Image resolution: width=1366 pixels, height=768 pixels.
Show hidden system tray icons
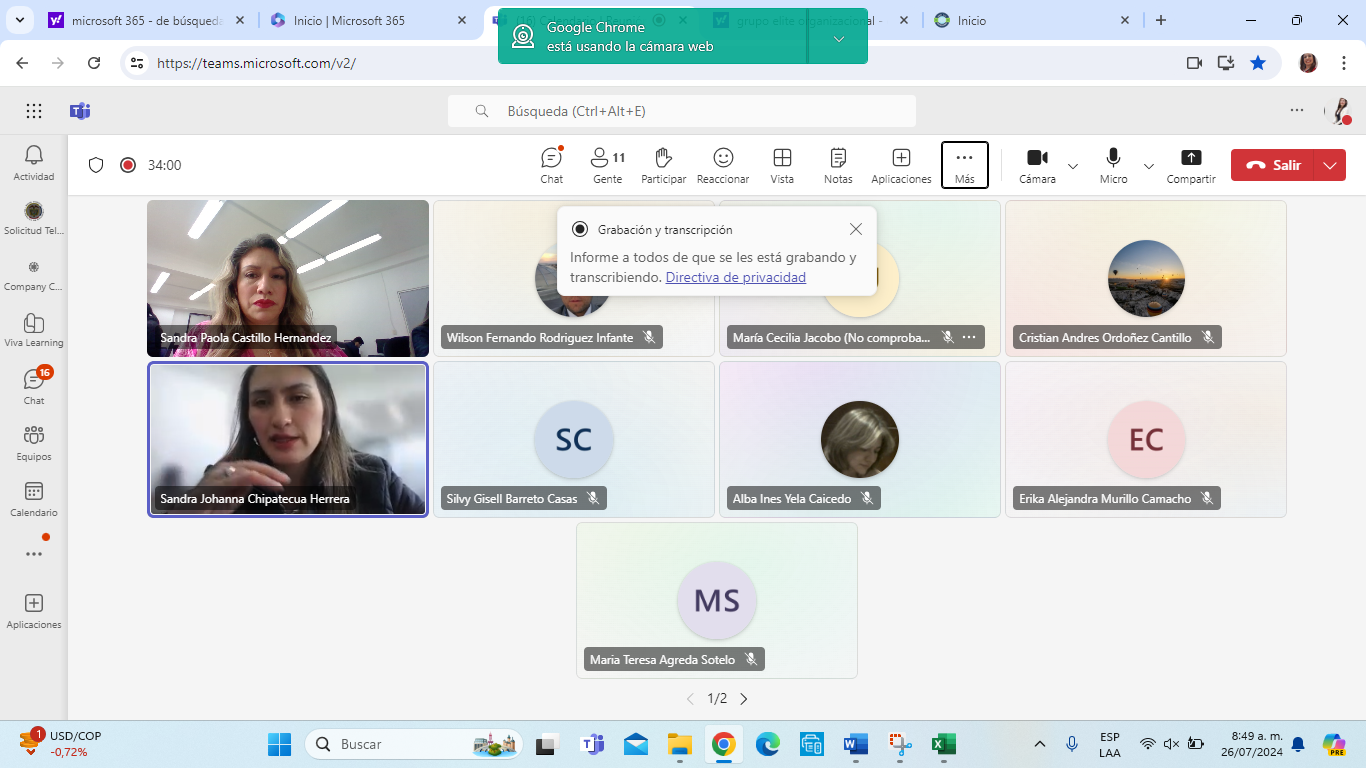[1040, 744]
